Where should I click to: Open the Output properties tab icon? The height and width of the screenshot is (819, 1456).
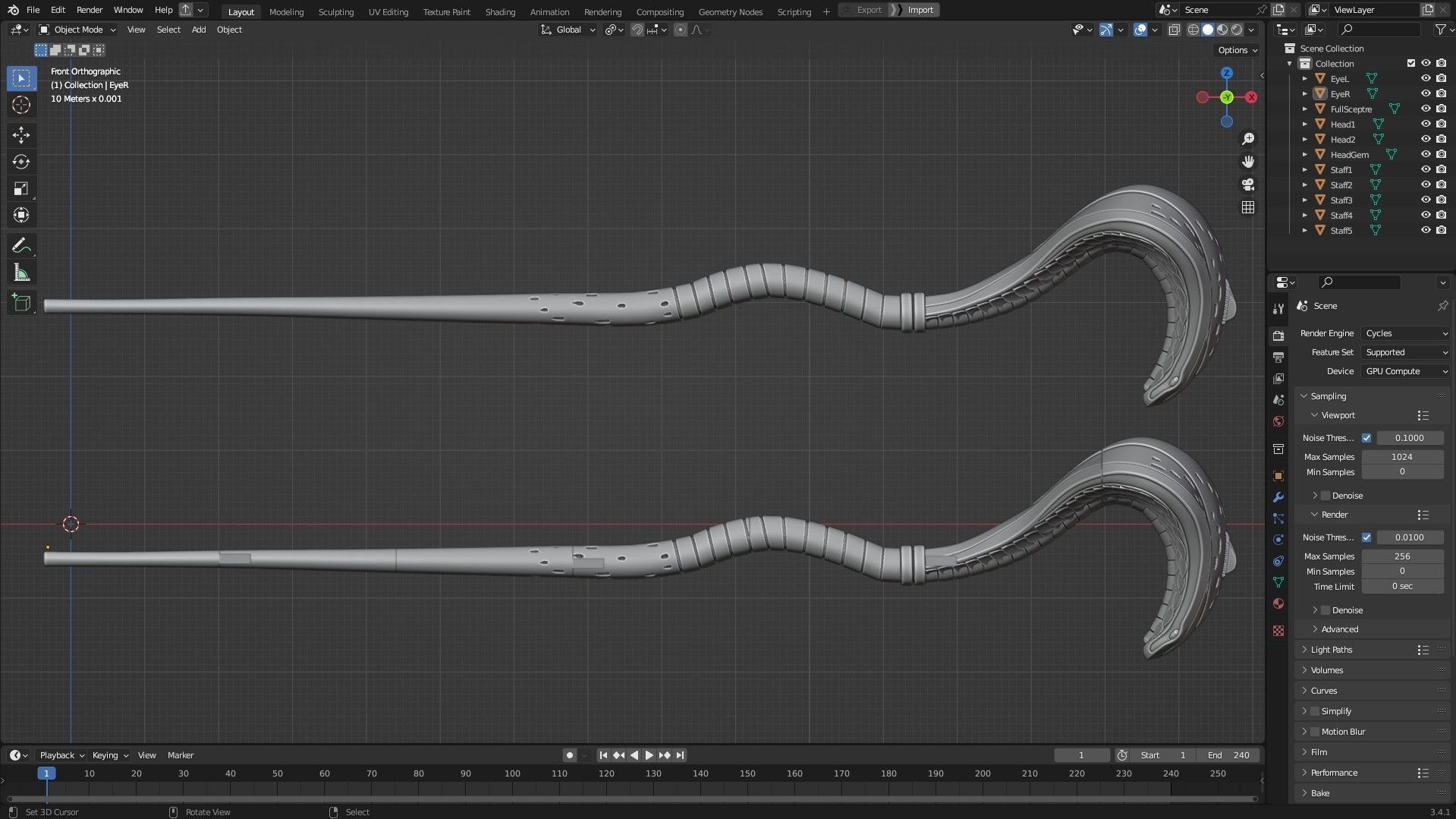1278,358
